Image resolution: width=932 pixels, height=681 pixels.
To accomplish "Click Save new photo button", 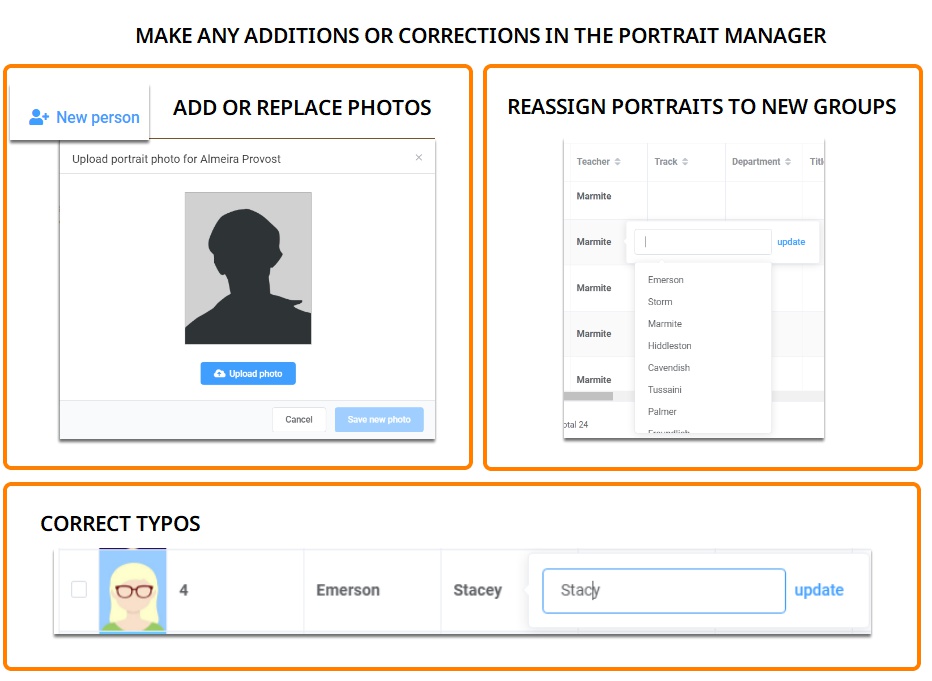I will tap(379, 420).
